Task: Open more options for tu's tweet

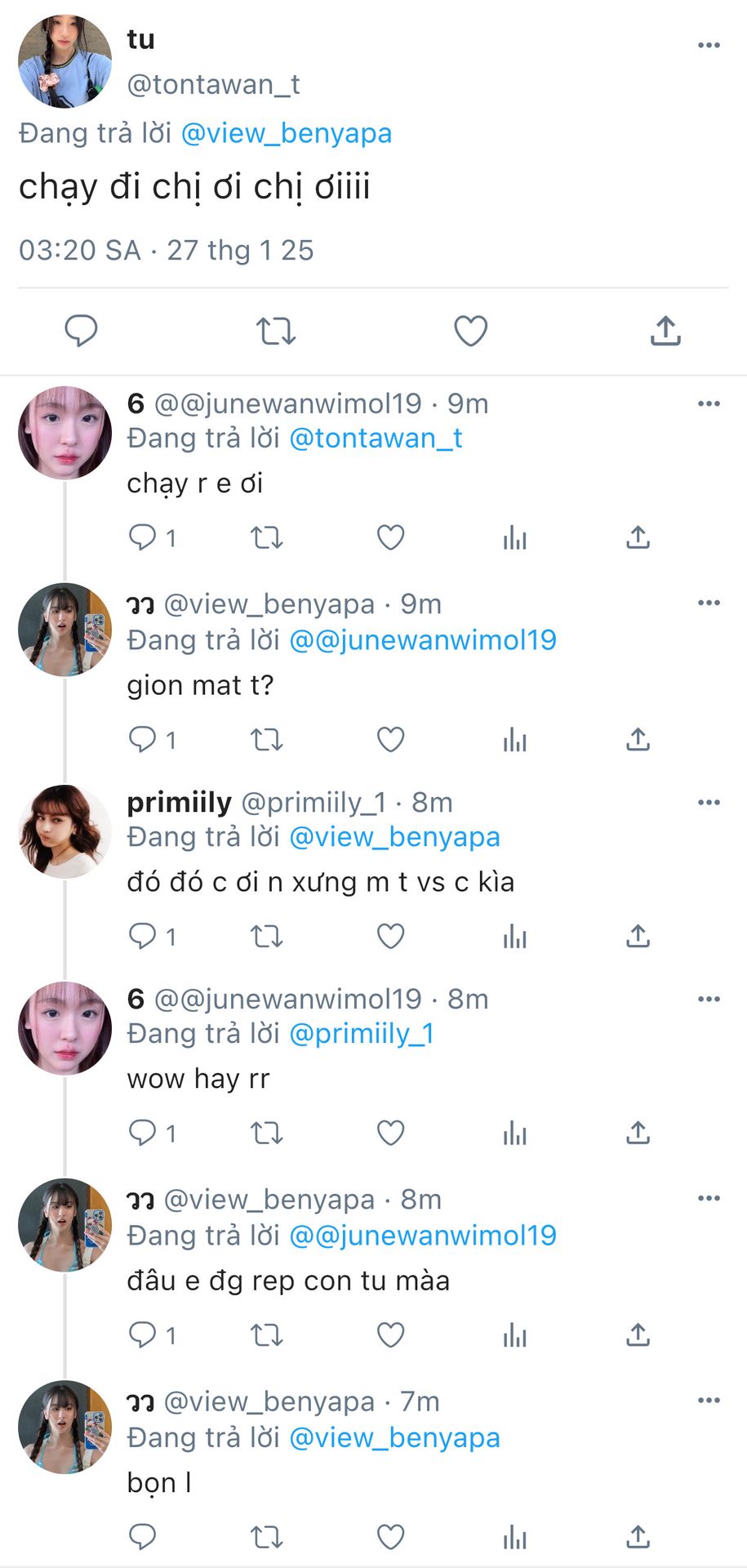Action: pos(709,45)
